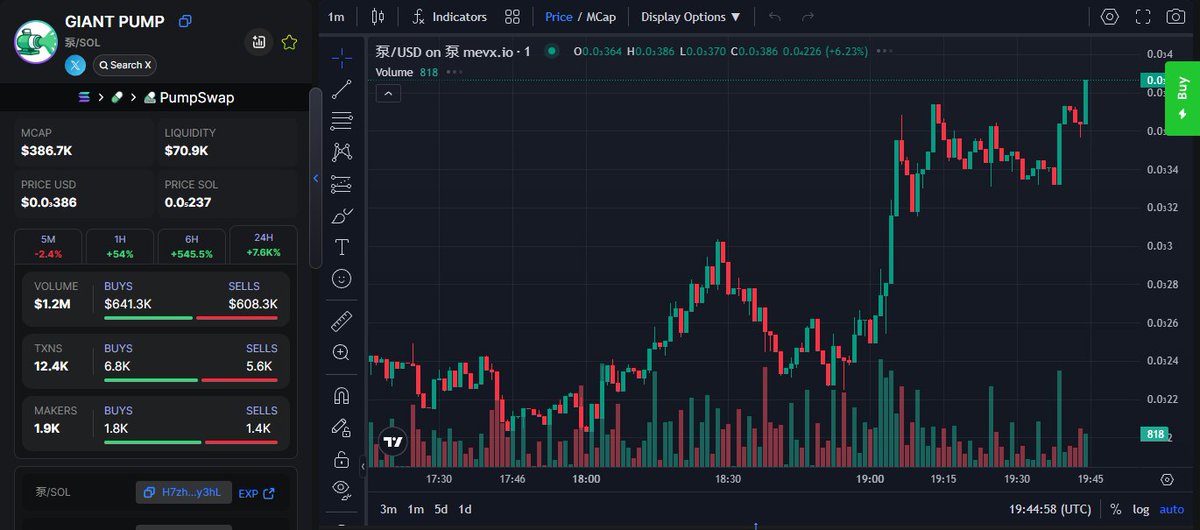
Task: Toggle magnet mode
Action: (342, 396)
